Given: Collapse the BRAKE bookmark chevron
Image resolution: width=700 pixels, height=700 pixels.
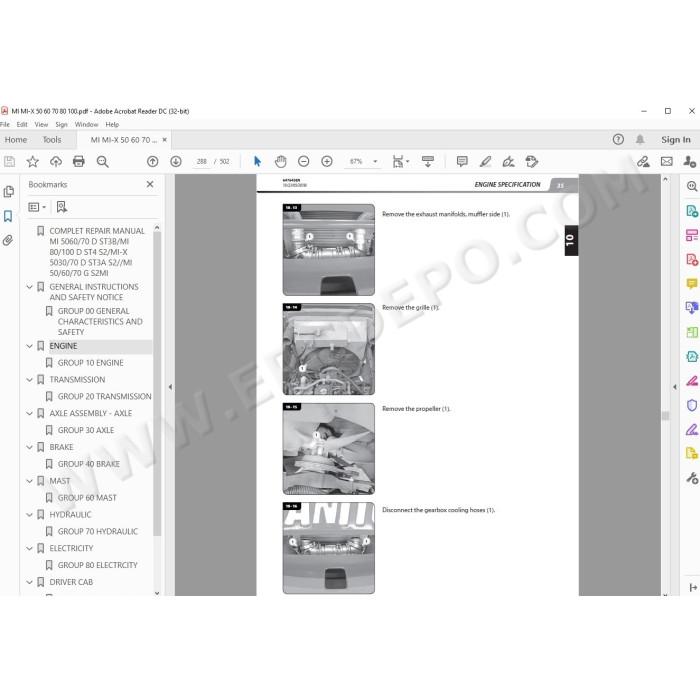Looking at the screenshot, I should point(29,447).
